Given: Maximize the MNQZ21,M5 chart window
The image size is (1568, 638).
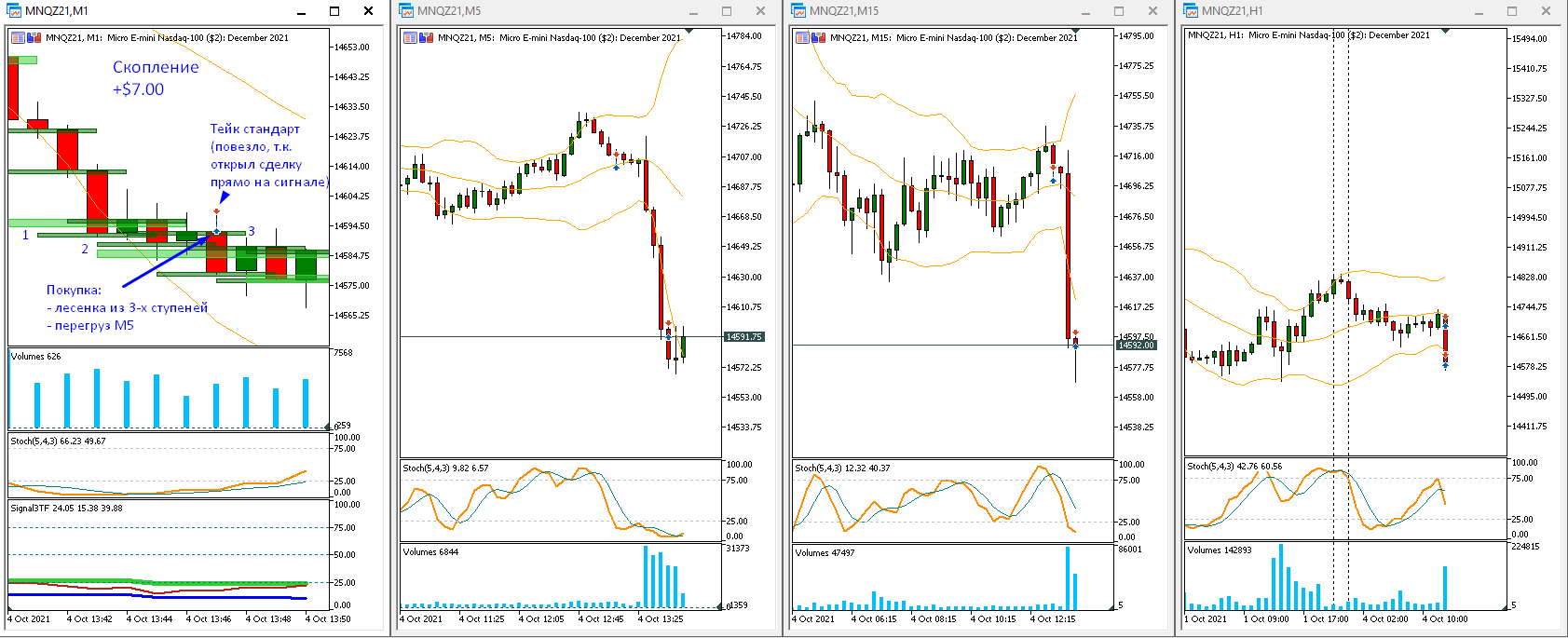Looking at the screenshot, I should pyautogui.click(x=727, y=11).
